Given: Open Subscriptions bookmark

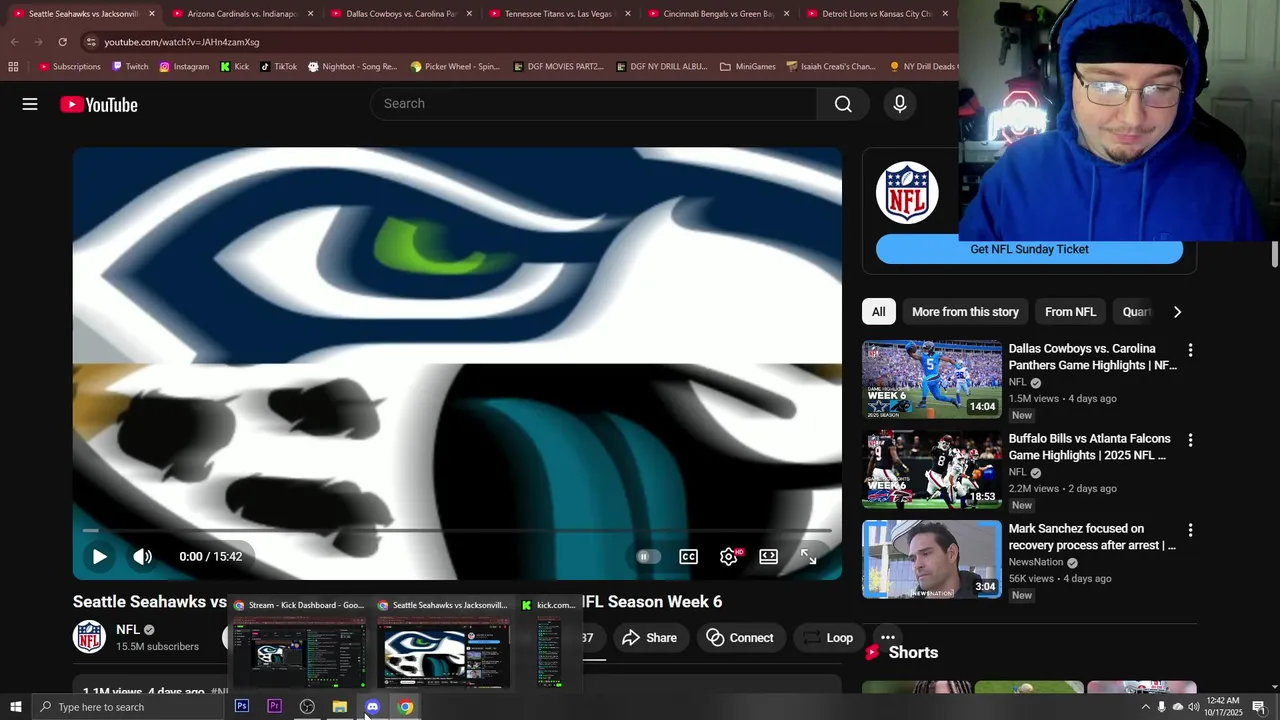Looking at the screenshot, I should click(70, 67).
